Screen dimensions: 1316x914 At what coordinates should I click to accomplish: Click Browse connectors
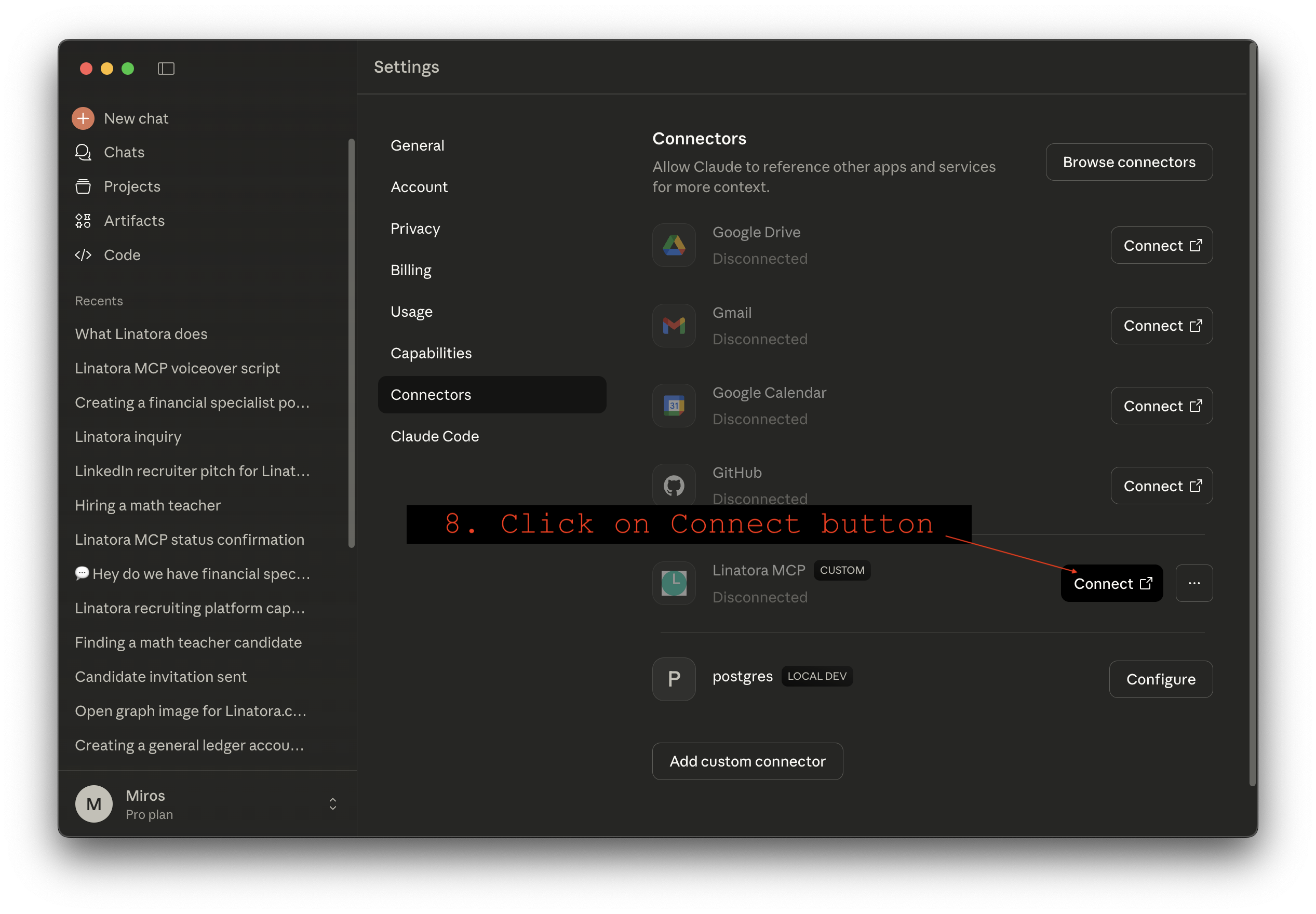coord(1129,162)
